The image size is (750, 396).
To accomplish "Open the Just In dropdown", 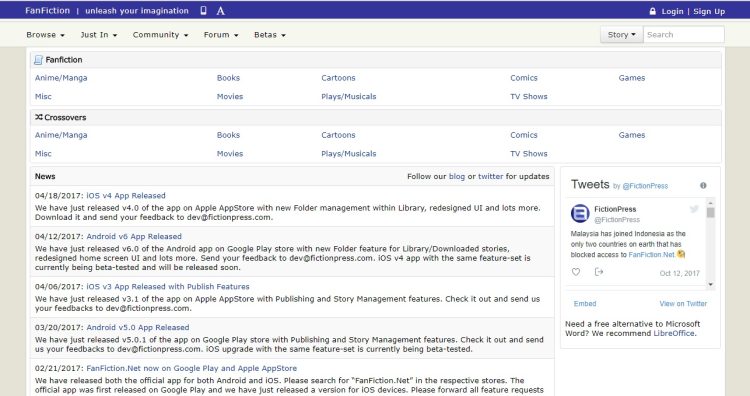I will [x=99, y=35].
